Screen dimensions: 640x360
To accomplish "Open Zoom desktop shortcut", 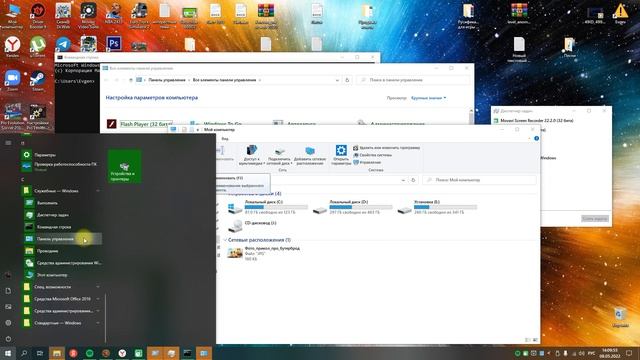I will [12, 81].
